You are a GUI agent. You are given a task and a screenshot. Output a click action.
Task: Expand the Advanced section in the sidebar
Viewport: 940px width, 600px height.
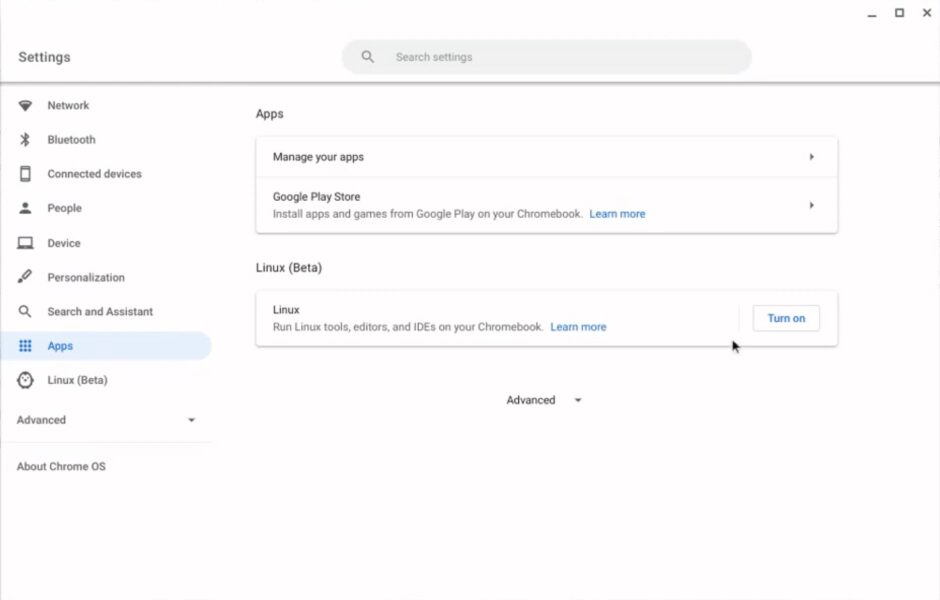(x=191, y=420)
